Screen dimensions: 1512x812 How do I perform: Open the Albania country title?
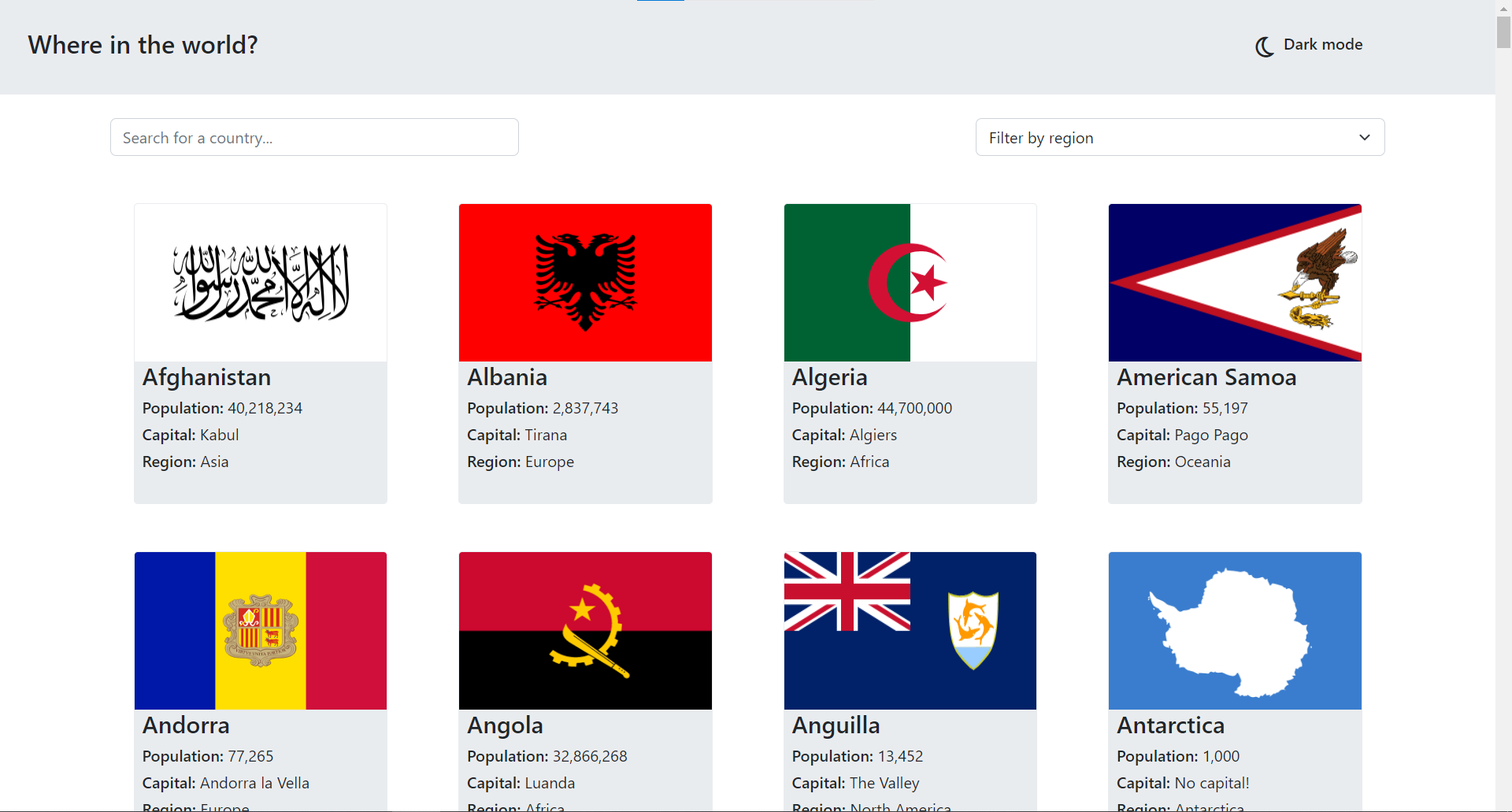(507, 377)
